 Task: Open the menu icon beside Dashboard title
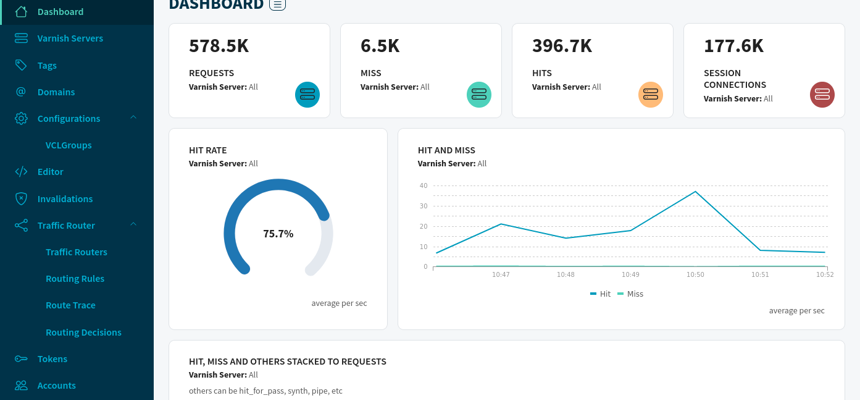[x=277, y=5]
